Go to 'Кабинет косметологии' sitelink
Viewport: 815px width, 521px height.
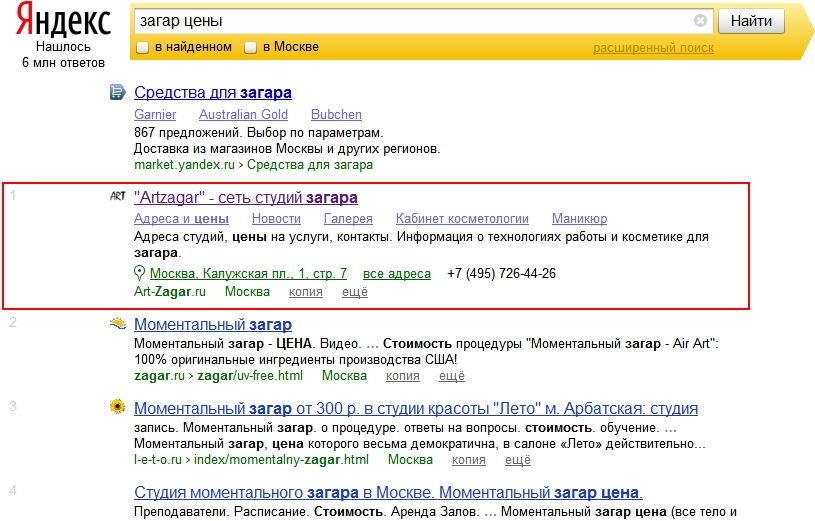[462, 218]
